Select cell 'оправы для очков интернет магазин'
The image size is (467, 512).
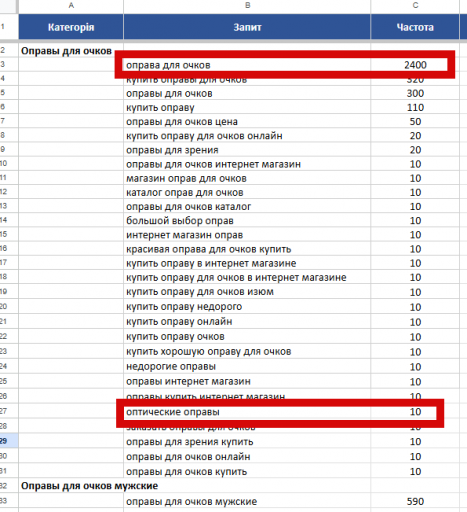(x=247, y=164)
